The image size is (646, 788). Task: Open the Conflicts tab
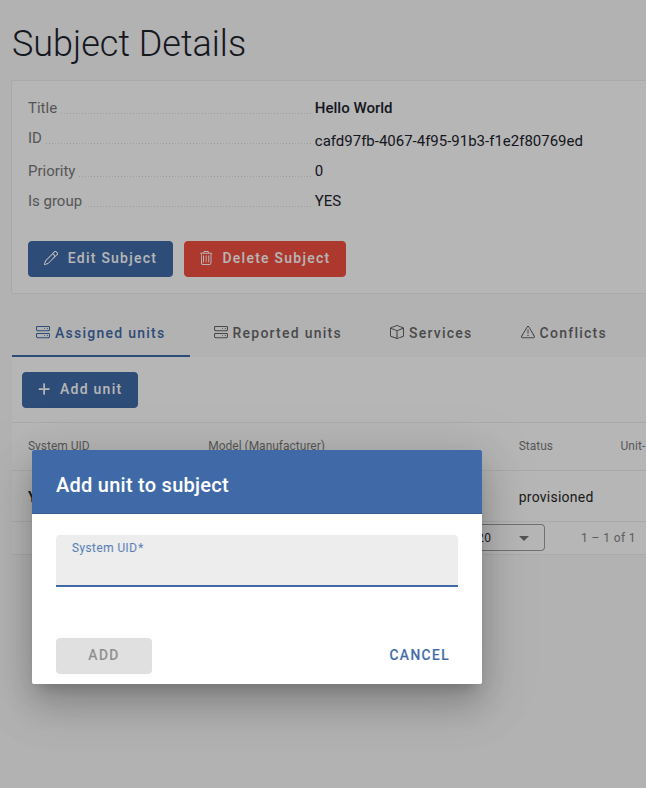[x=572, y=333]
